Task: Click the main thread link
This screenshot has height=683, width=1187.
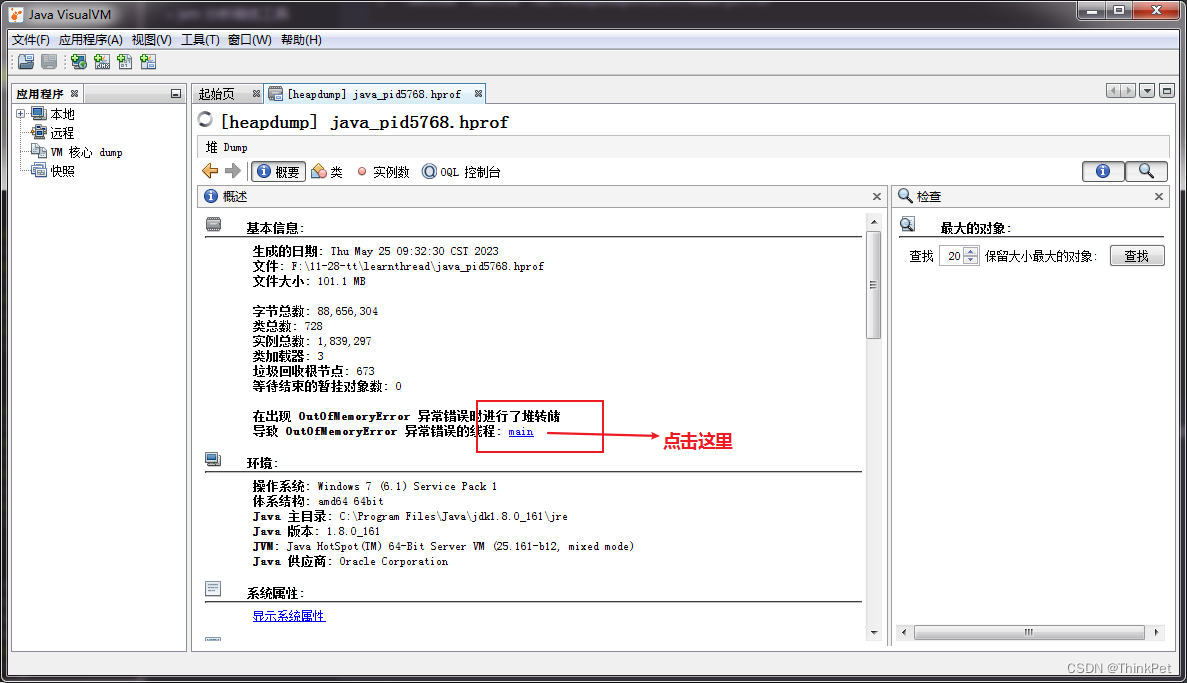Action: (520, 432)
